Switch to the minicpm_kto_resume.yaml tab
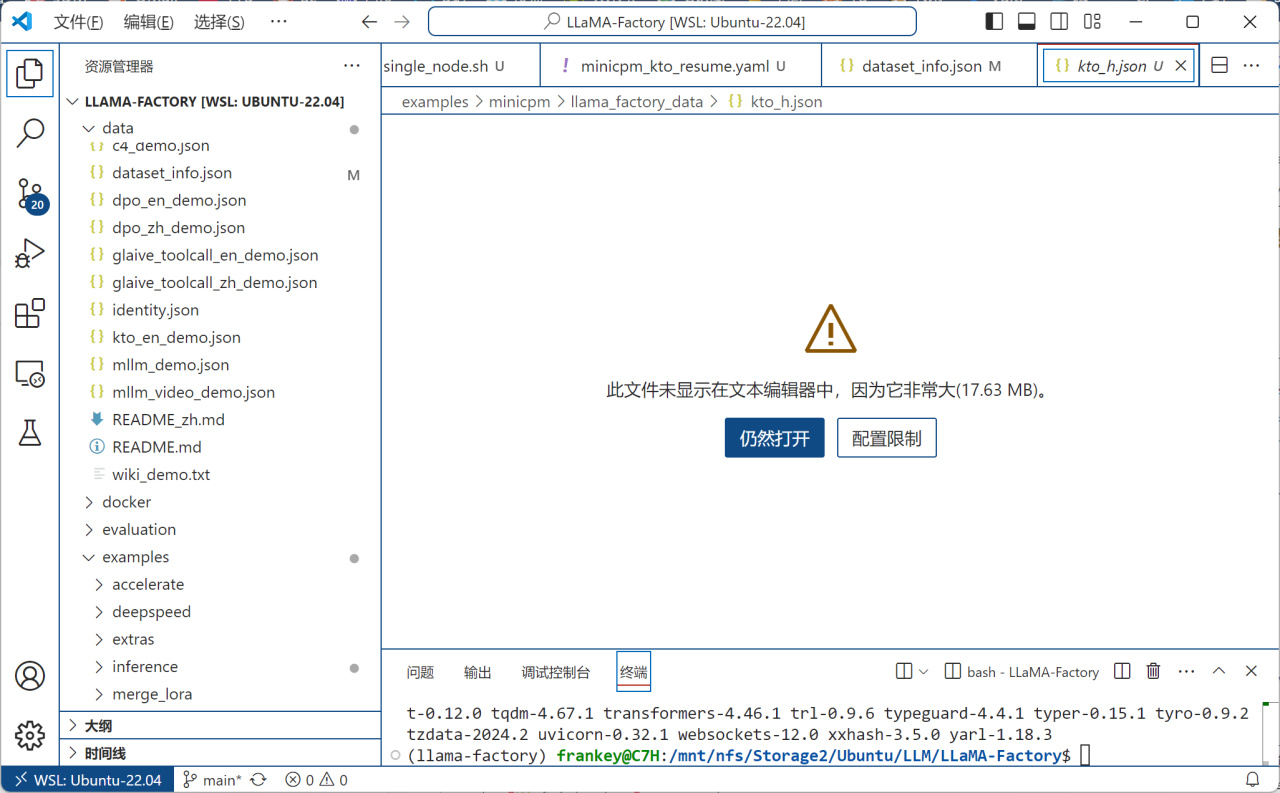 (x=681, y=66)
